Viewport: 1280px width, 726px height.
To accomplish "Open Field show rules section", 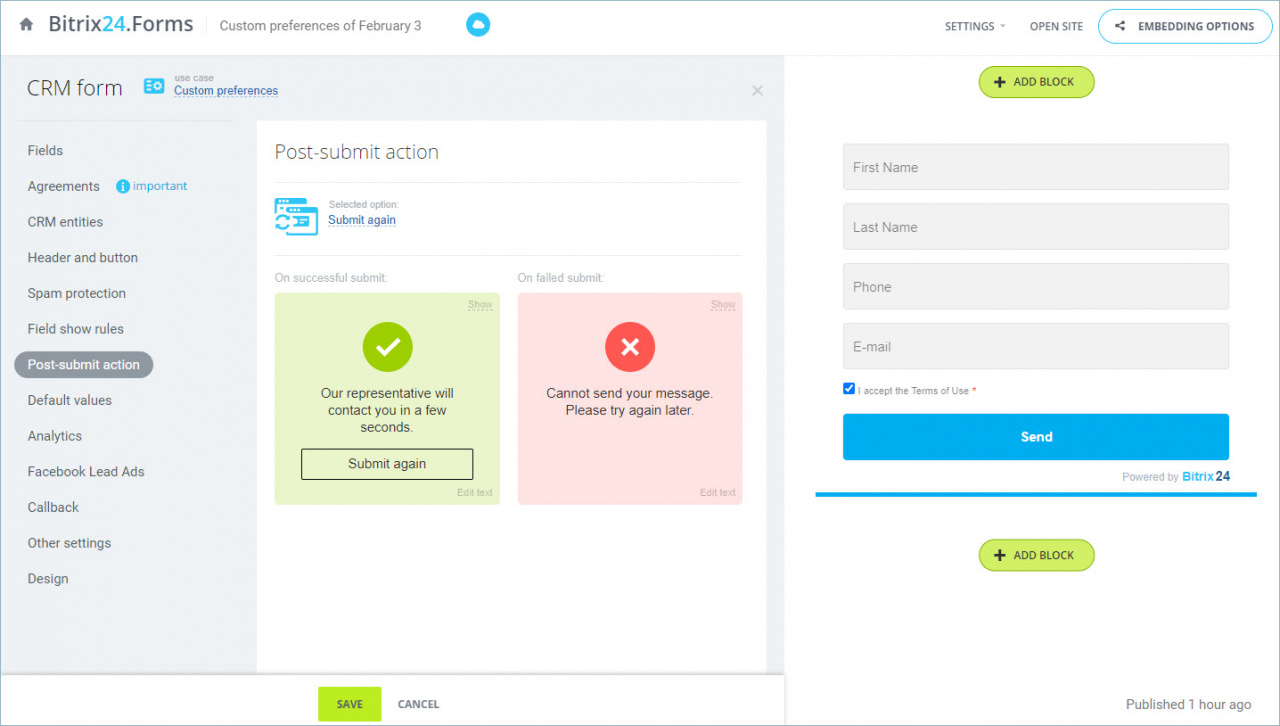I will click(76, 329).
